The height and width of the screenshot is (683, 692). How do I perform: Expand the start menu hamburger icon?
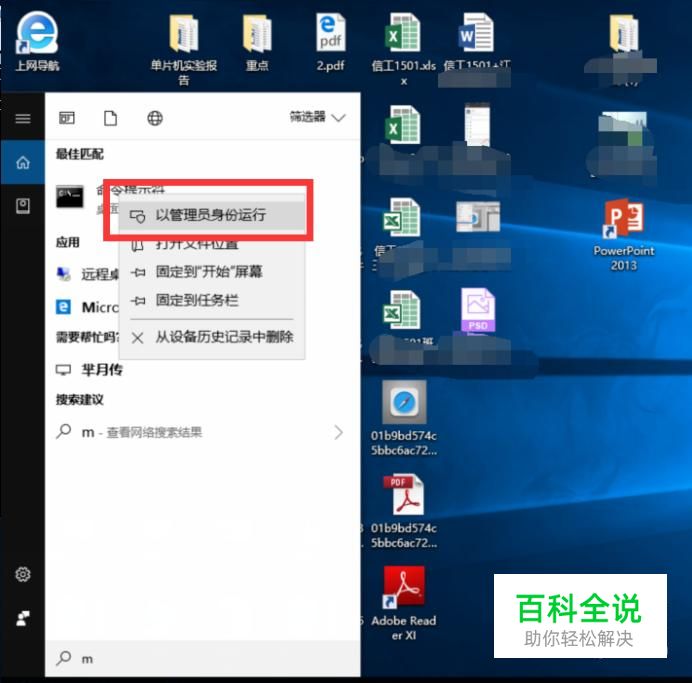(x=23, y=118)
